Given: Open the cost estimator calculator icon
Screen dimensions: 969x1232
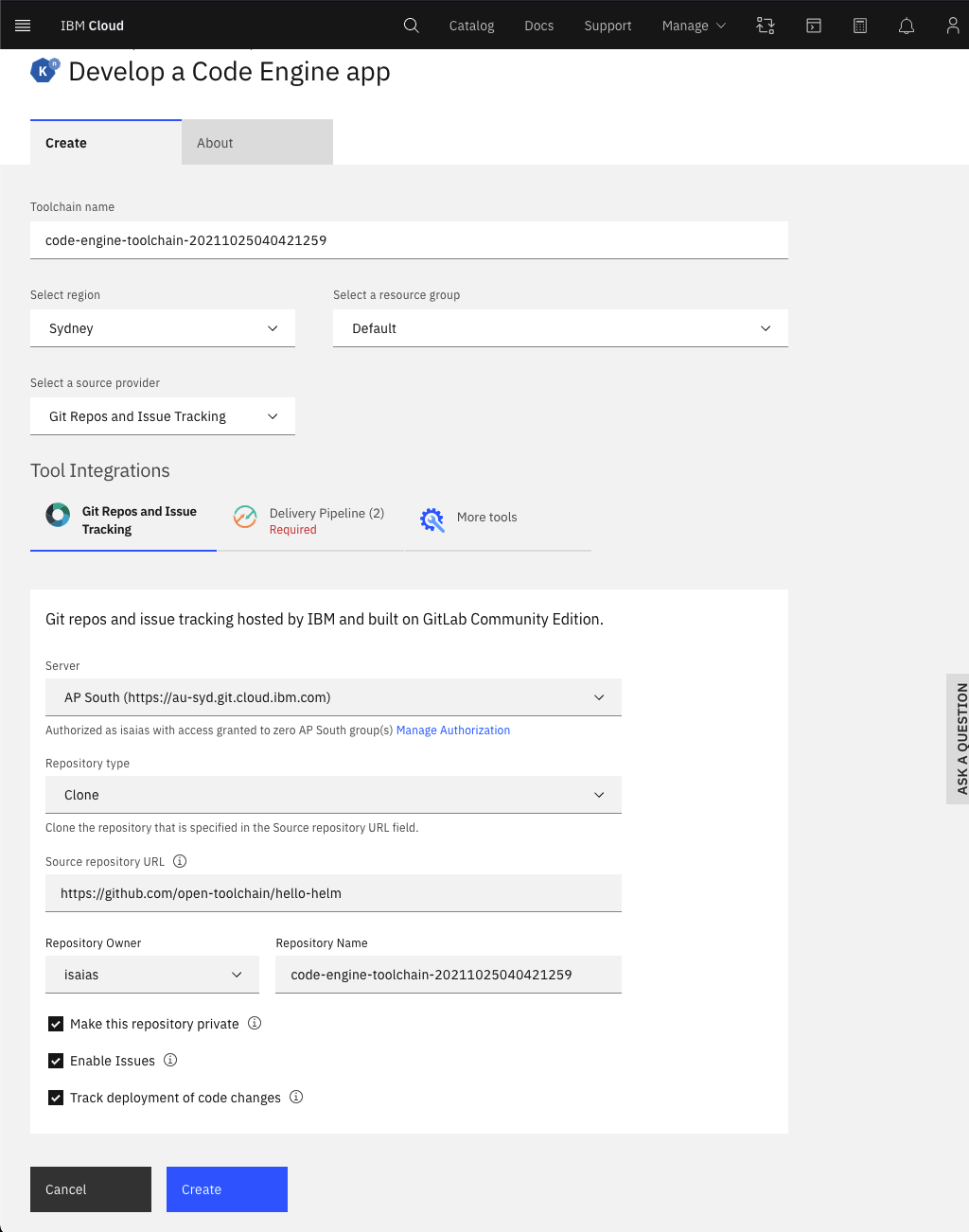Looking at the screenshot, I should [x=860, y=26].
